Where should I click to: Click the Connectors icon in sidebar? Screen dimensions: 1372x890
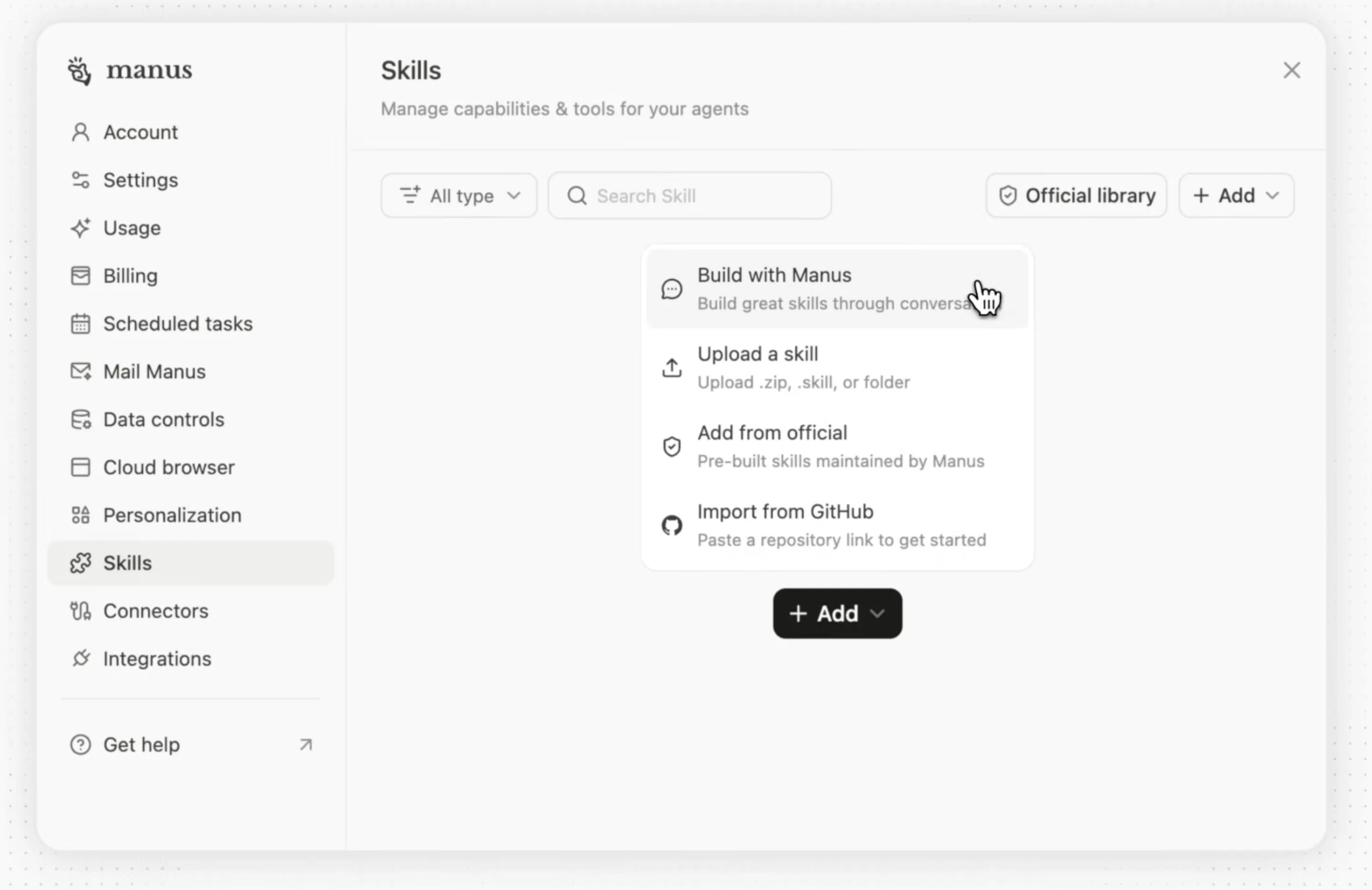[80, 610]
